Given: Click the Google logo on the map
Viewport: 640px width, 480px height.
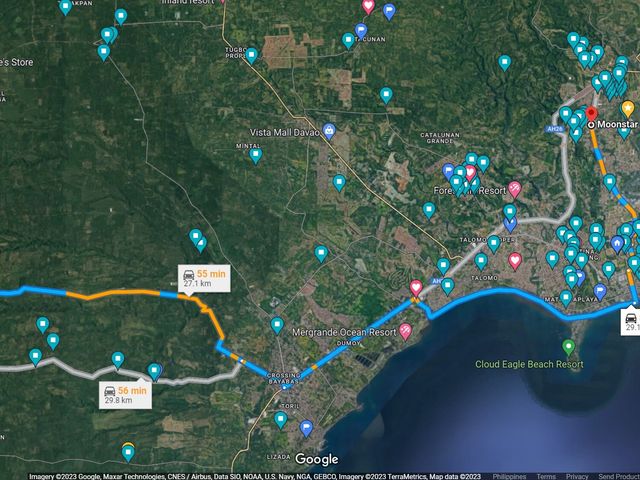Looking at the screenshot, I should coord(317,459).
